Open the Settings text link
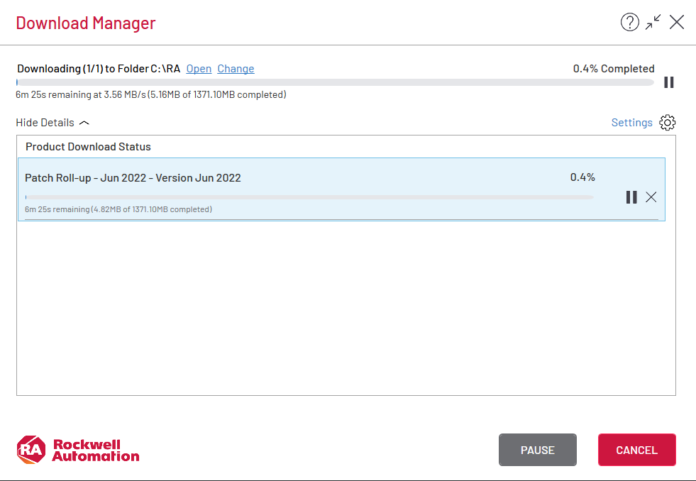Viewport: 696px width, 481px height. (631, 122)
